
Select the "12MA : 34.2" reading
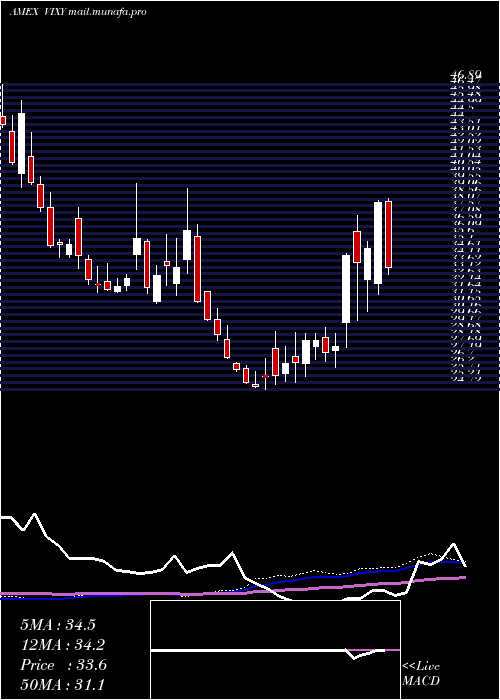point(63,645)
